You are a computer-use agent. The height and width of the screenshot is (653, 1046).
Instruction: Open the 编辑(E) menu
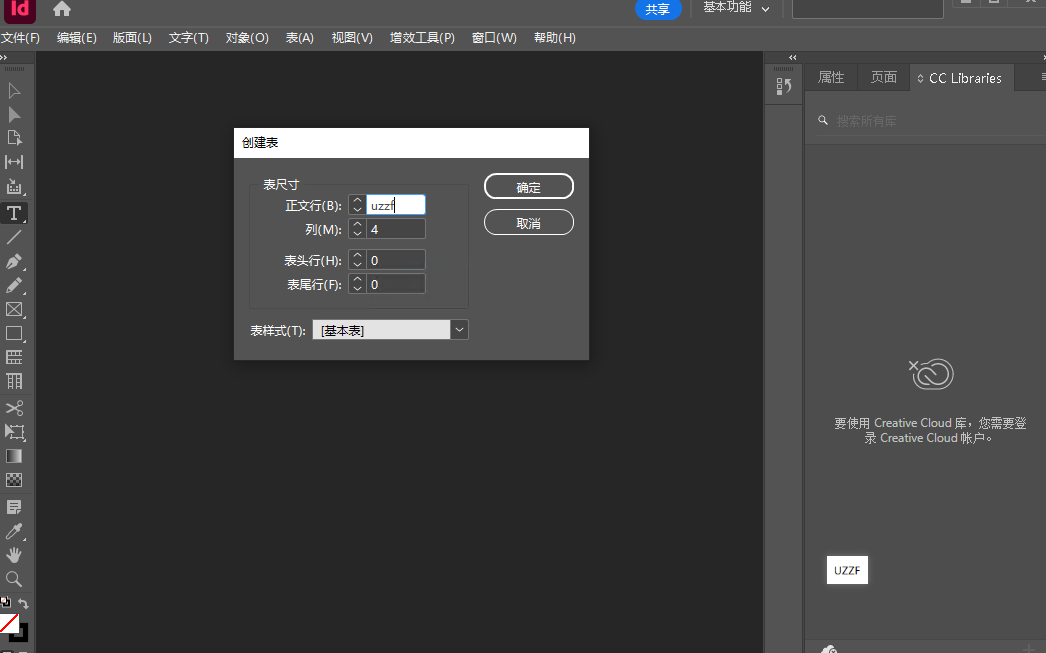pos(77,38)
